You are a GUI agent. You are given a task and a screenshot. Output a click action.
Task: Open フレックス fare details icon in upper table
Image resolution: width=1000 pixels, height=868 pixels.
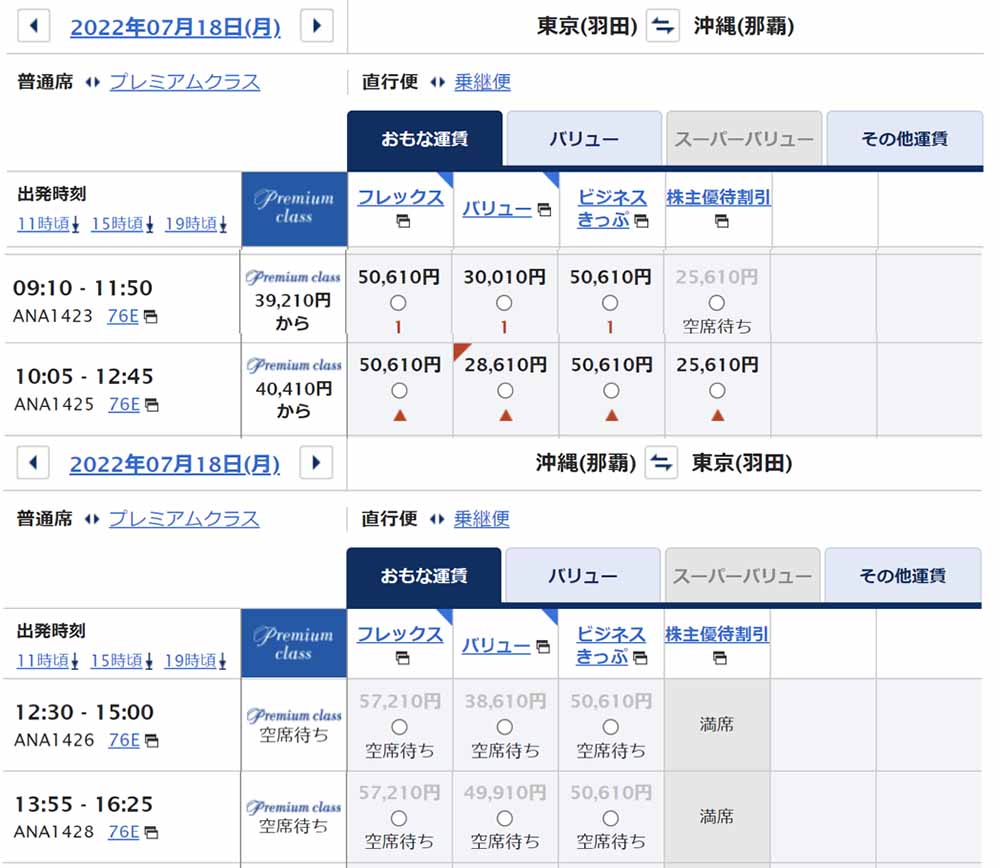(x=403, y=221)
